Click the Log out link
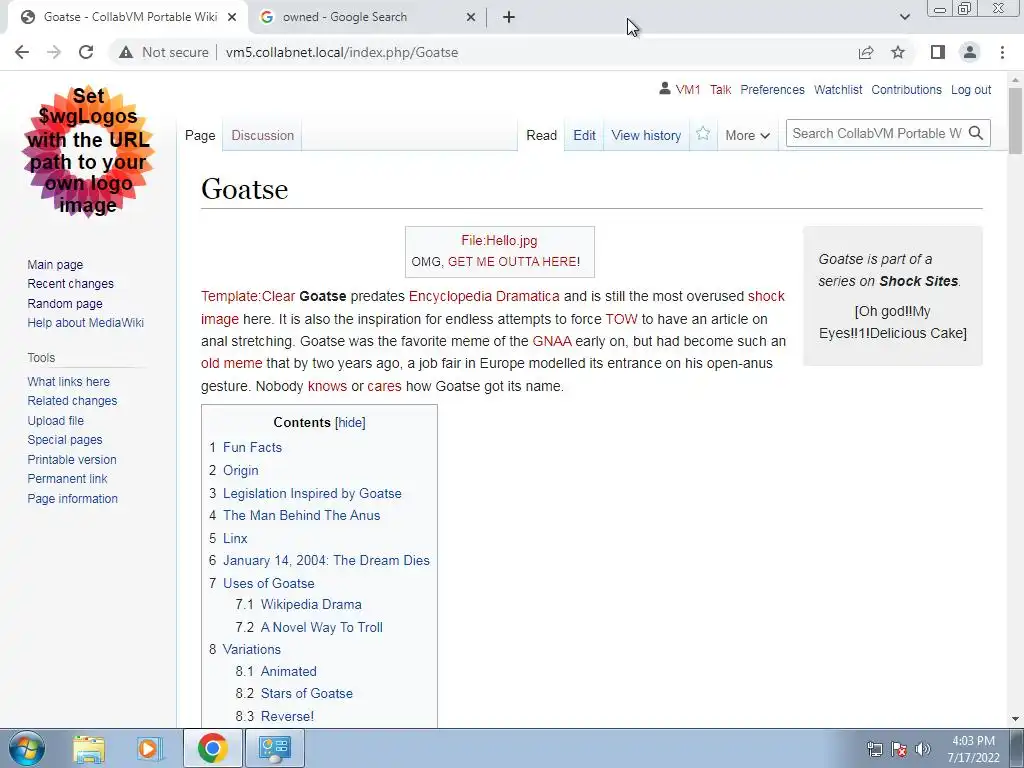 971,89
